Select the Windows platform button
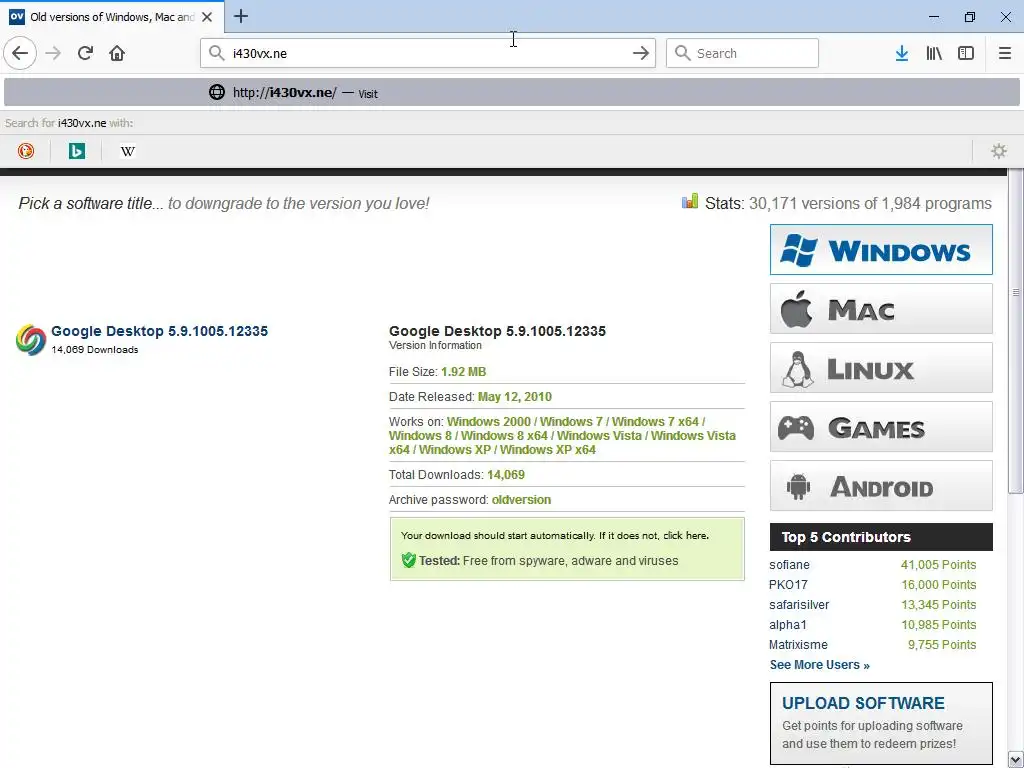The image size is (1024, 768). click(x=881, y=249)
